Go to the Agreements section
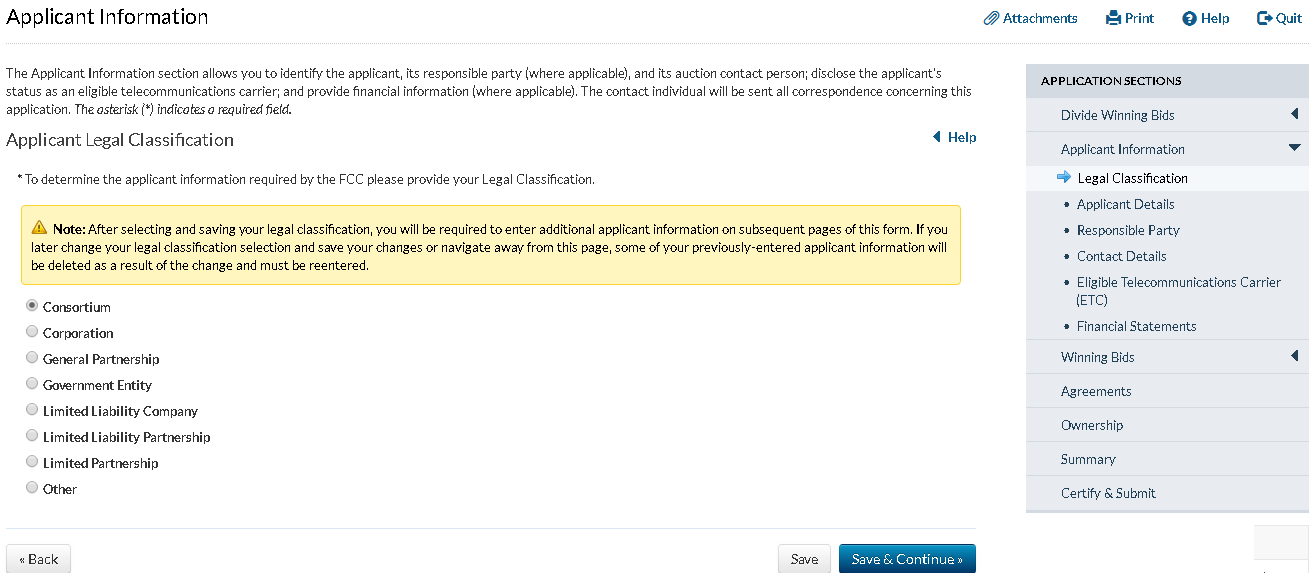This screenshot has width=1312, height=573. [1096, 391]
